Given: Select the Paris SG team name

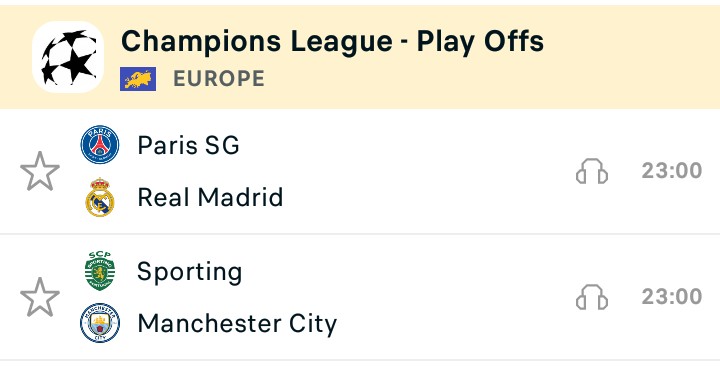Looking at the screenshot, I should pyautogui.click(x=188, y=145).
